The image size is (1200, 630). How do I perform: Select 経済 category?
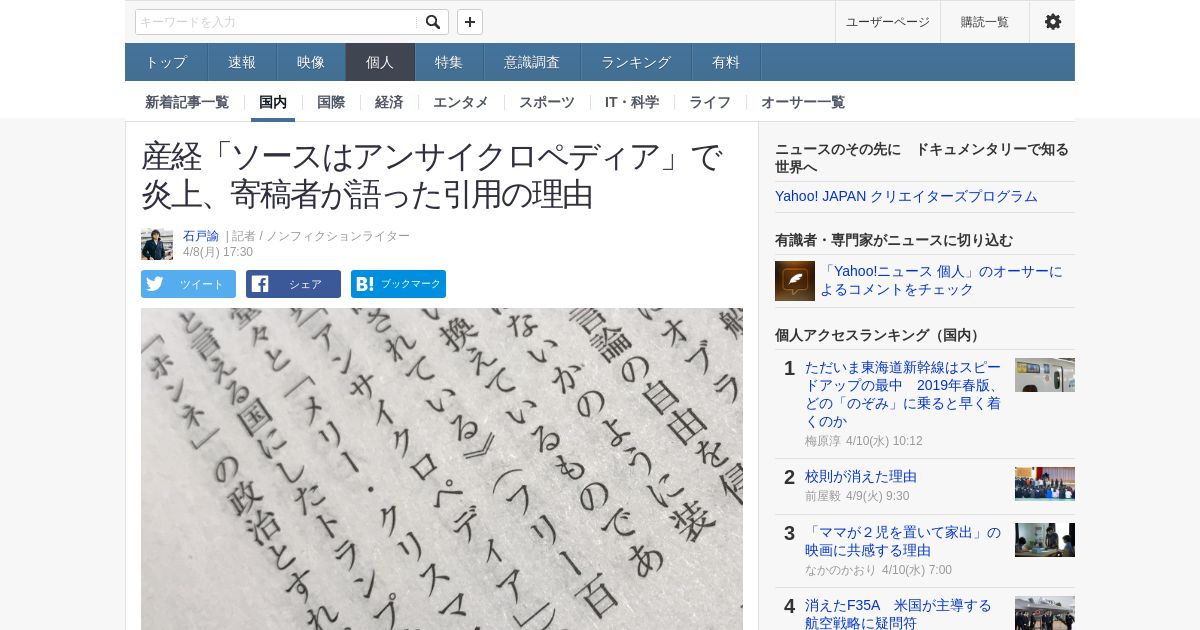click(389, 102)
